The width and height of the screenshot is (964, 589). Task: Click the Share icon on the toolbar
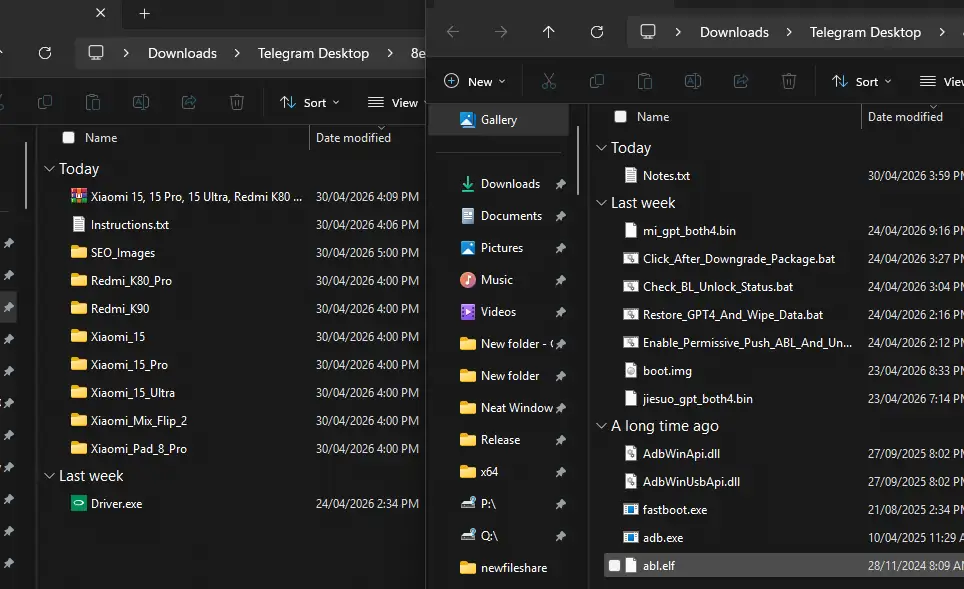[x=741, y=81]
